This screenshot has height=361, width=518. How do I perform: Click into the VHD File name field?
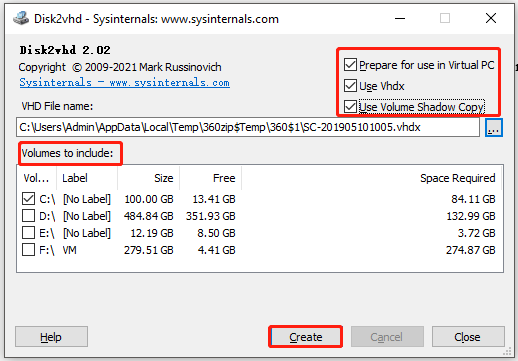[248, 127]
